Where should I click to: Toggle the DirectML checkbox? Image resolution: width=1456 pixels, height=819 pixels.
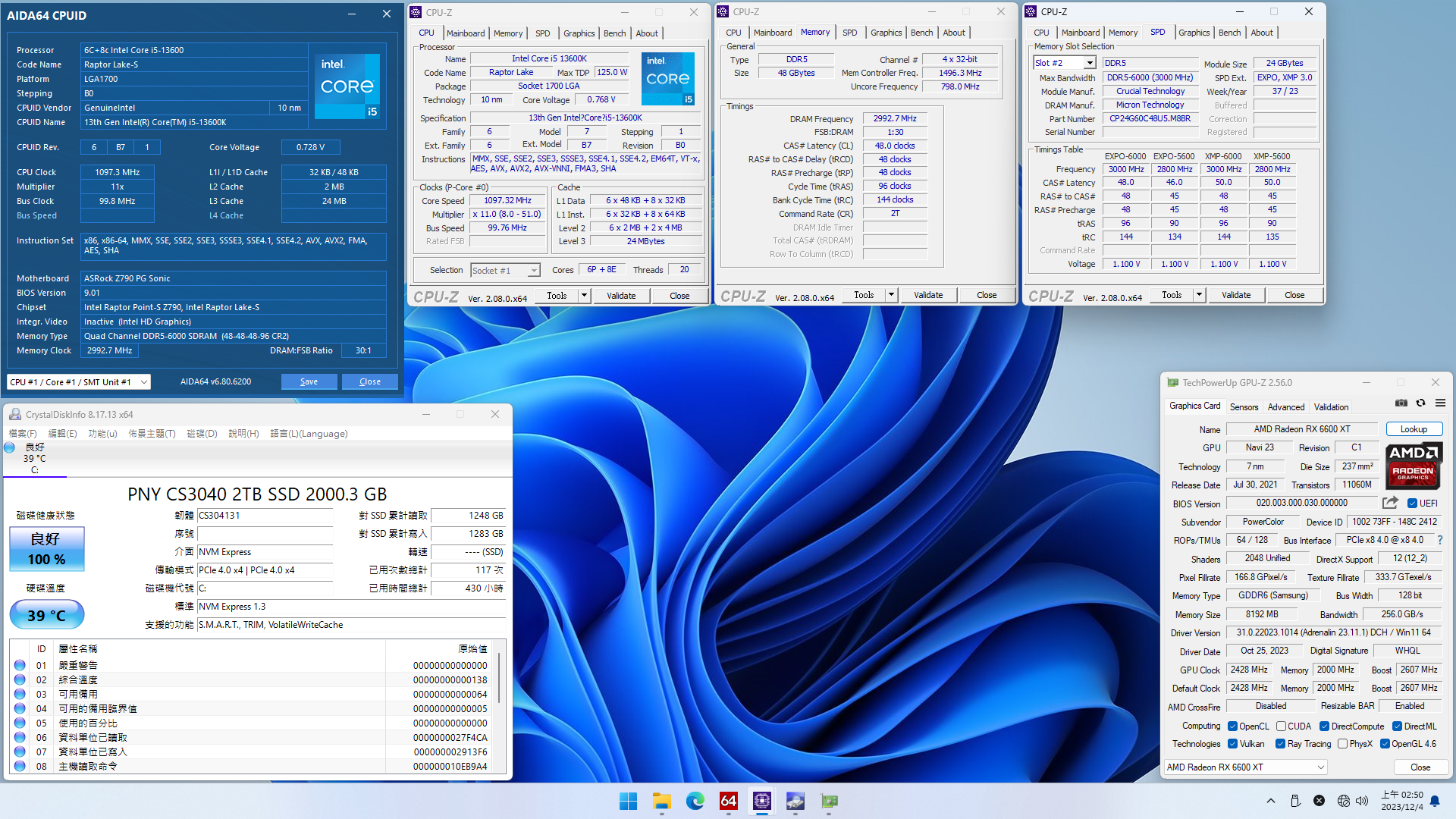pyautogui.click(x=1397, y=726)
